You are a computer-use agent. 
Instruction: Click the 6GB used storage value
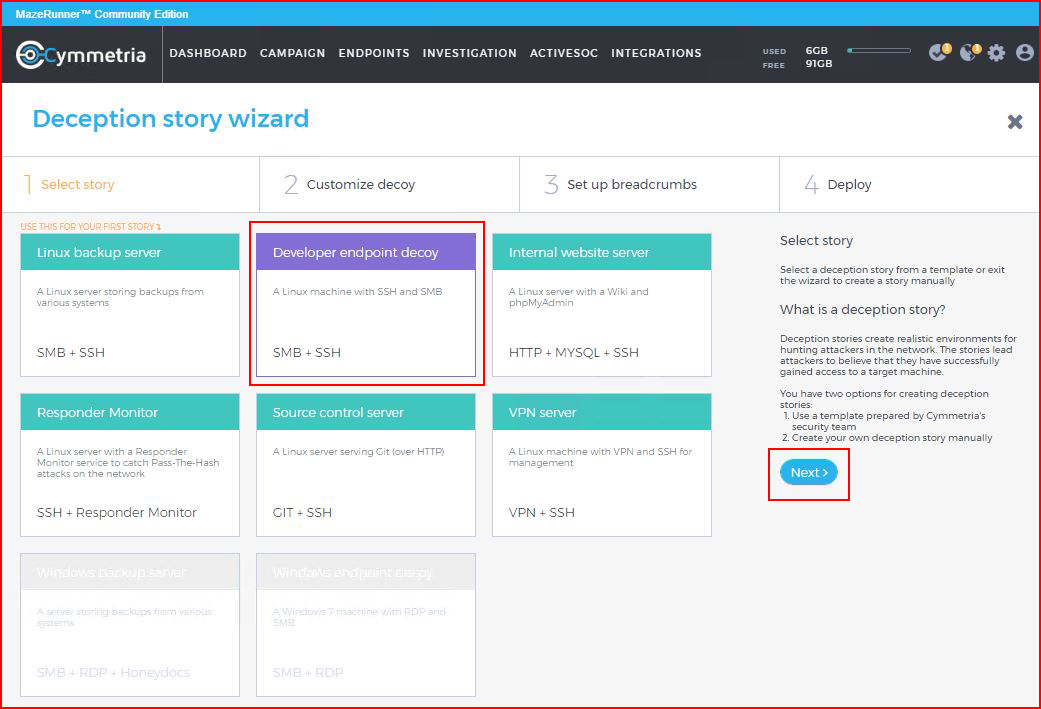tap(817, 50)
